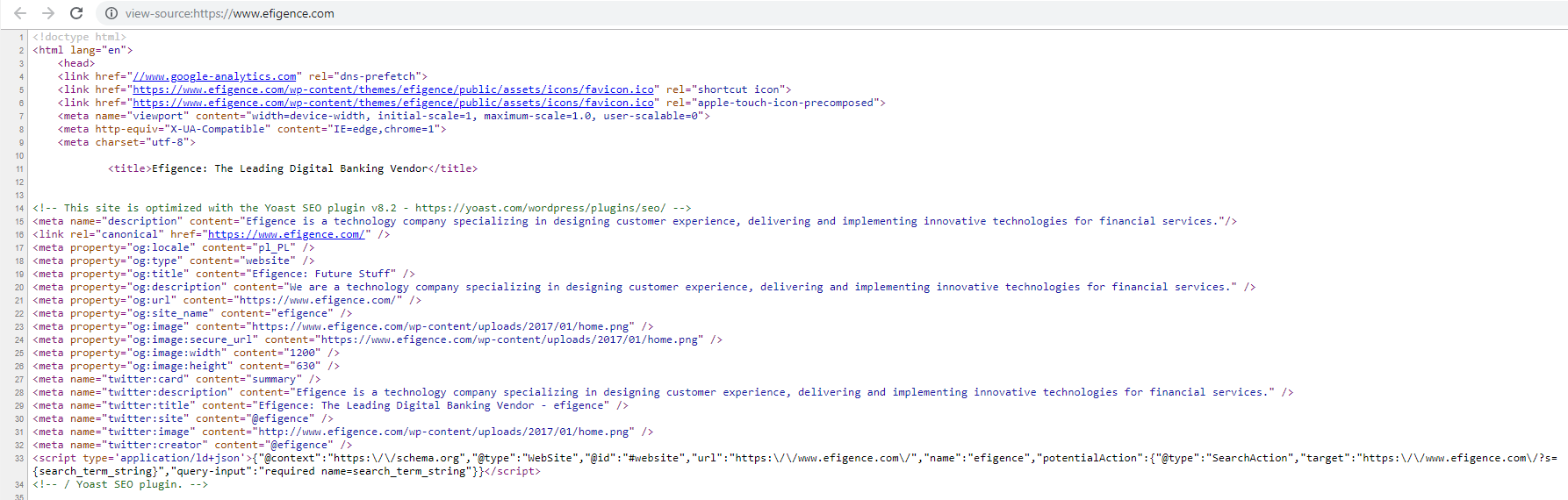This screenshot has width=1568, height=500.
Task: Click the meta viewport line
Action: tap(384, 116)
